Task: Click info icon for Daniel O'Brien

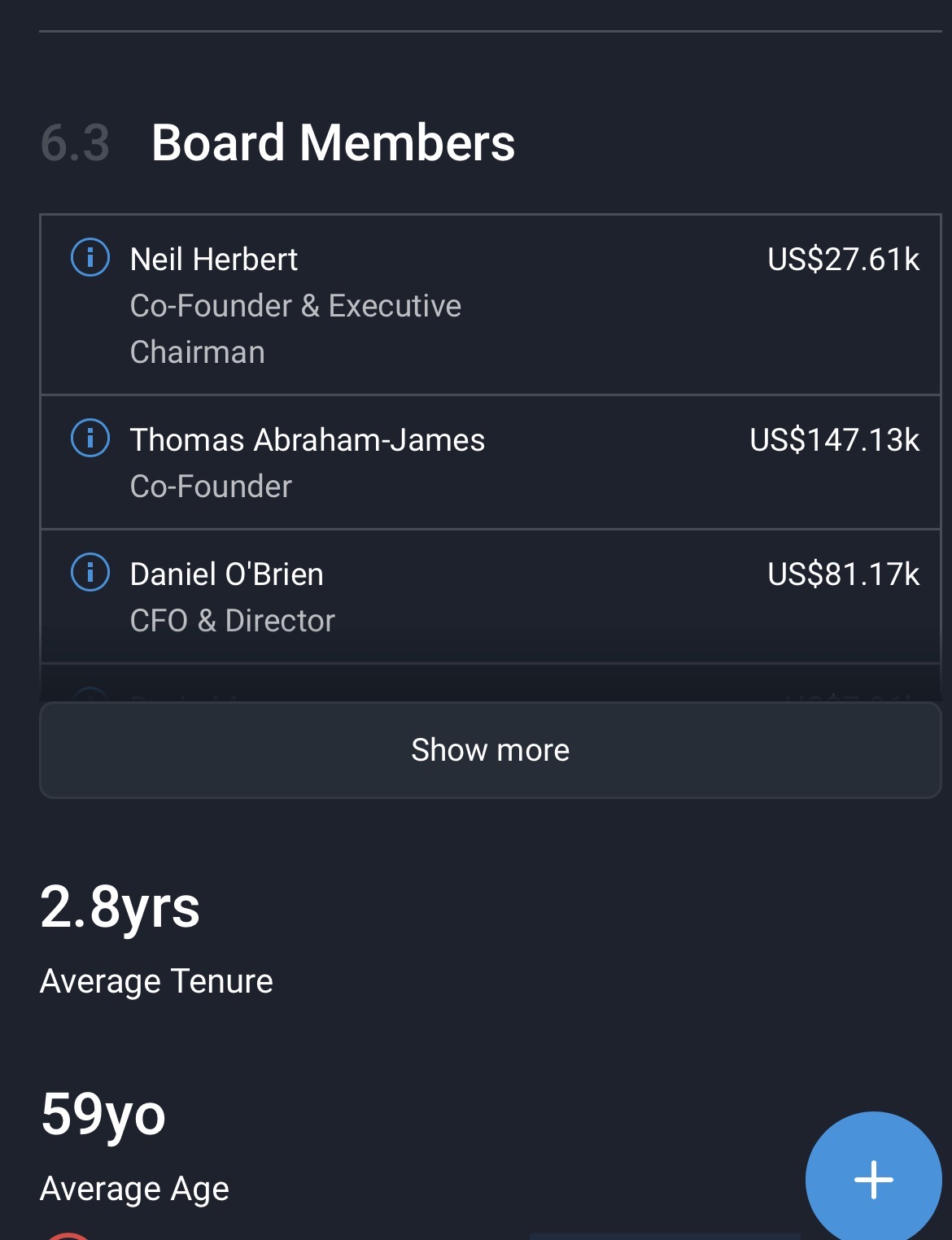Action: tap(90, 572)
